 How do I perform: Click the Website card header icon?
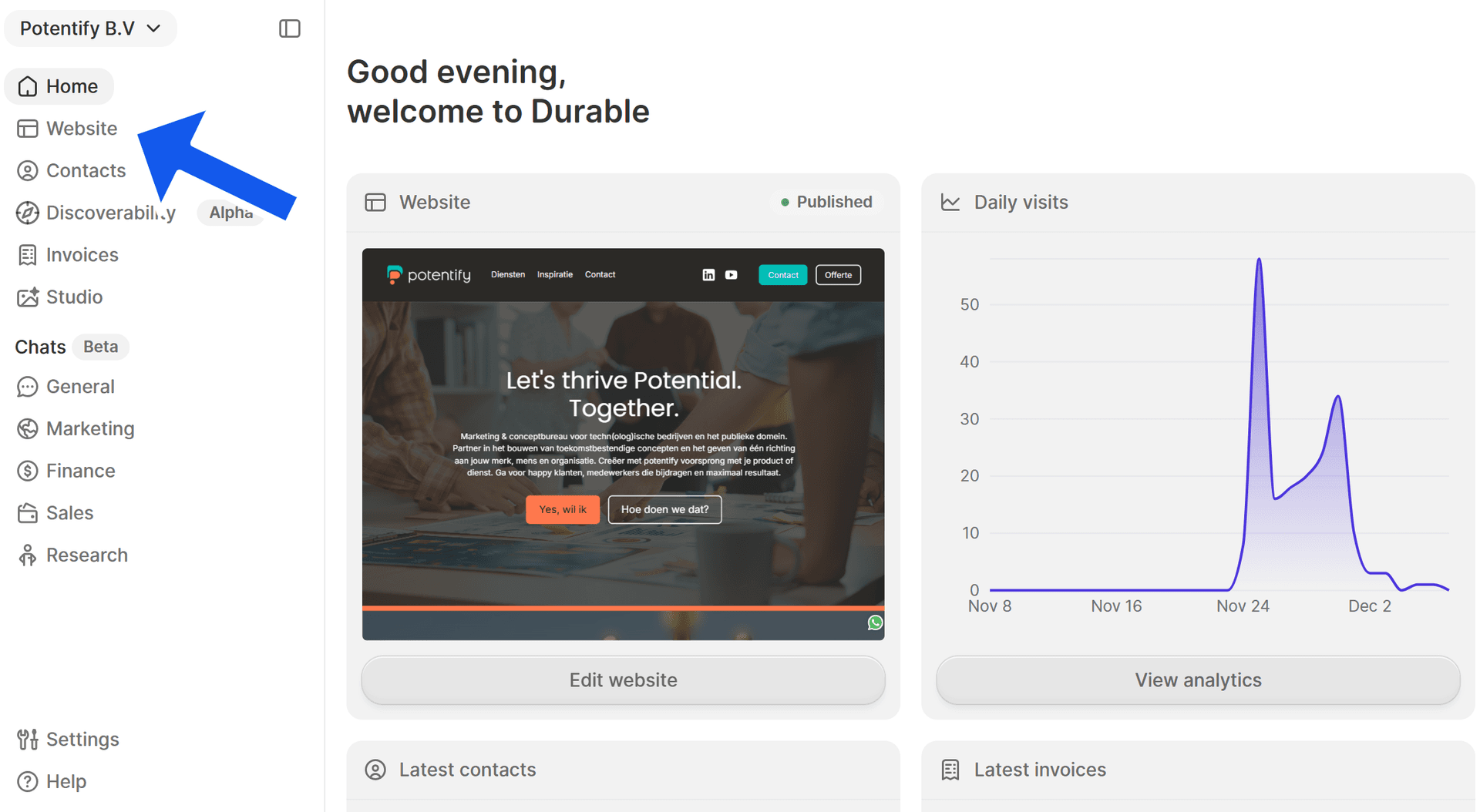tap(375, 203)
